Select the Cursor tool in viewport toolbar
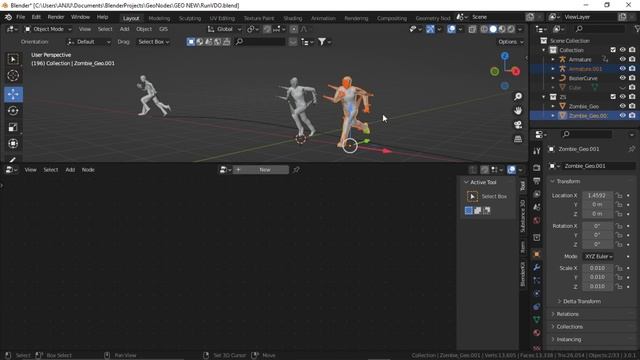640x360 pixels. click(x=13, y=76)
